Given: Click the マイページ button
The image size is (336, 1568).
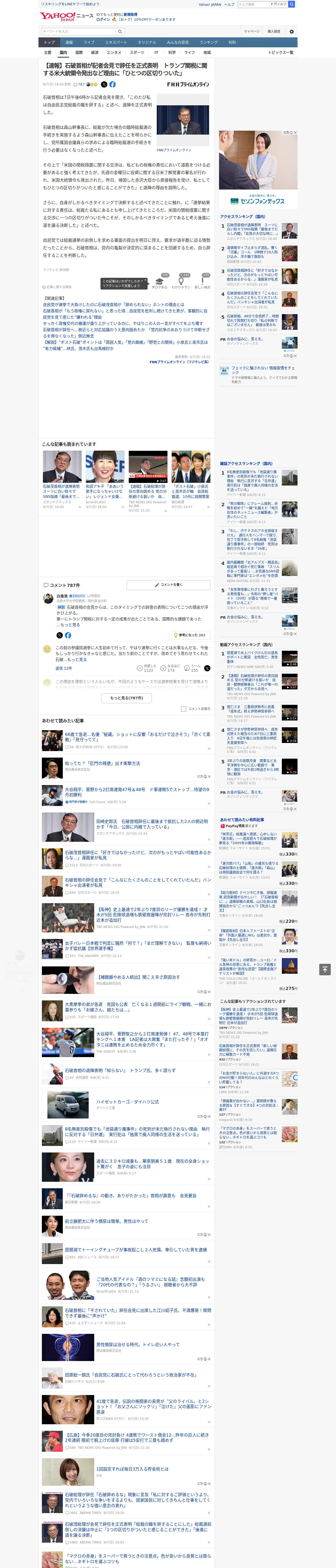Looking at the screenshot, I should tap(251, 31).
